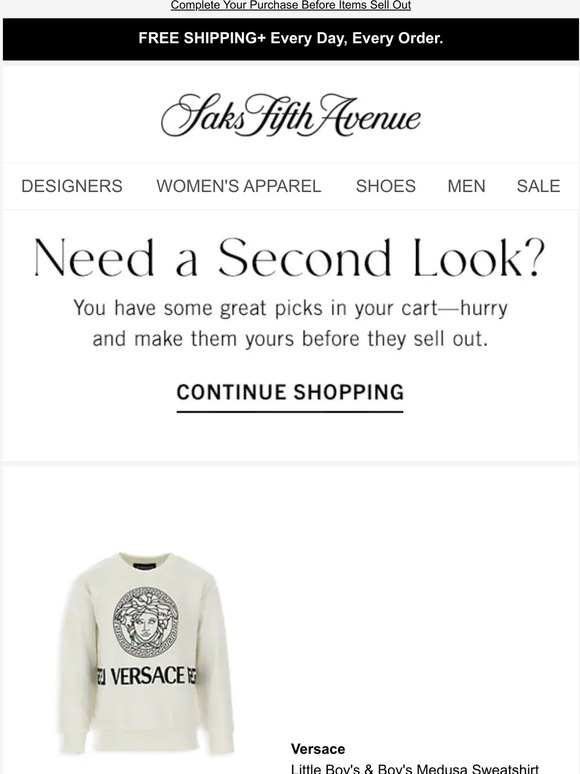The image size is (580, 774).
Task: Open Complete Your Purchase preheader link
Action: (291, 5)
